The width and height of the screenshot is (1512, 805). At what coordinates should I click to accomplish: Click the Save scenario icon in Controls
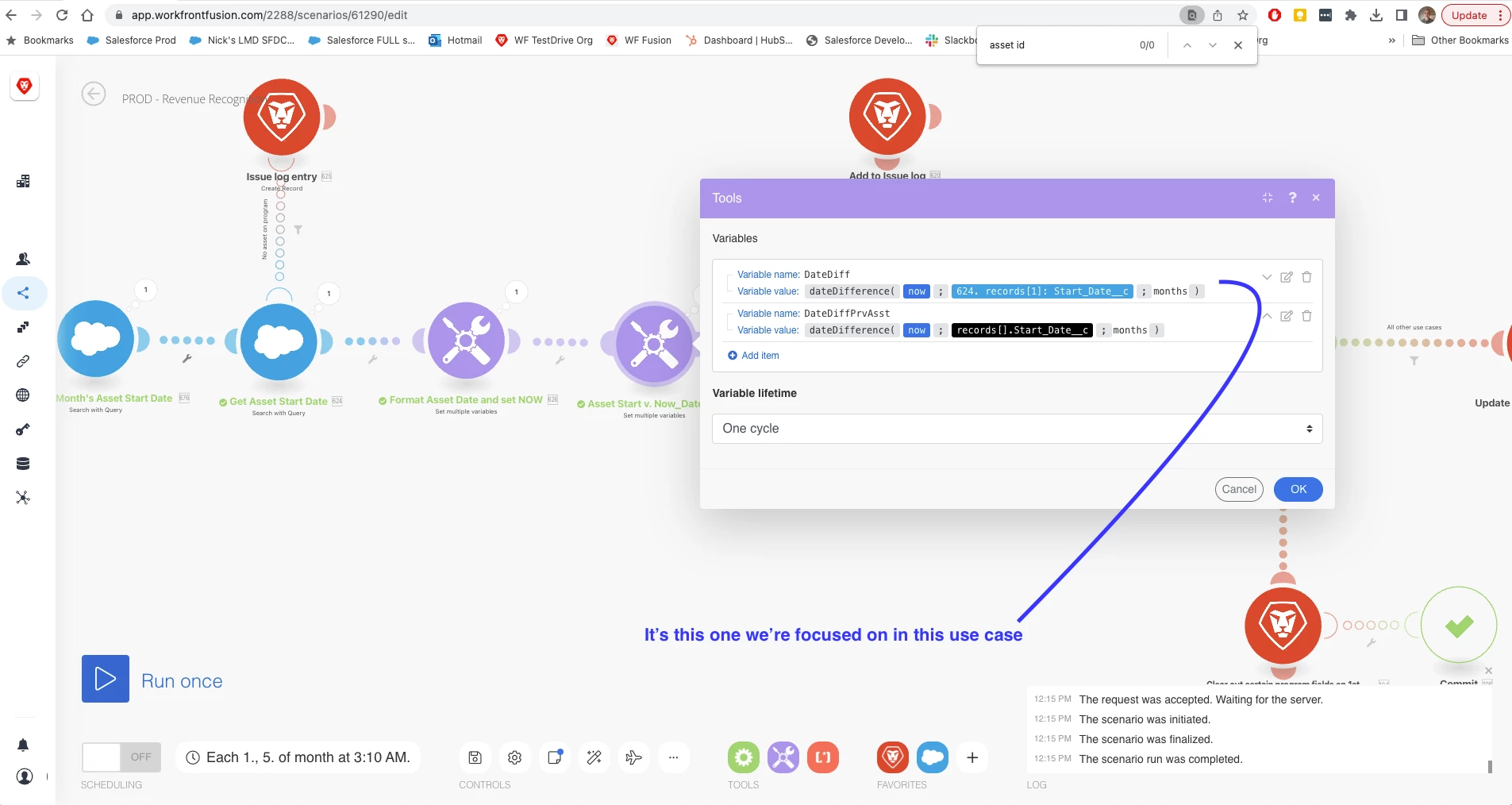pos(475,757)
